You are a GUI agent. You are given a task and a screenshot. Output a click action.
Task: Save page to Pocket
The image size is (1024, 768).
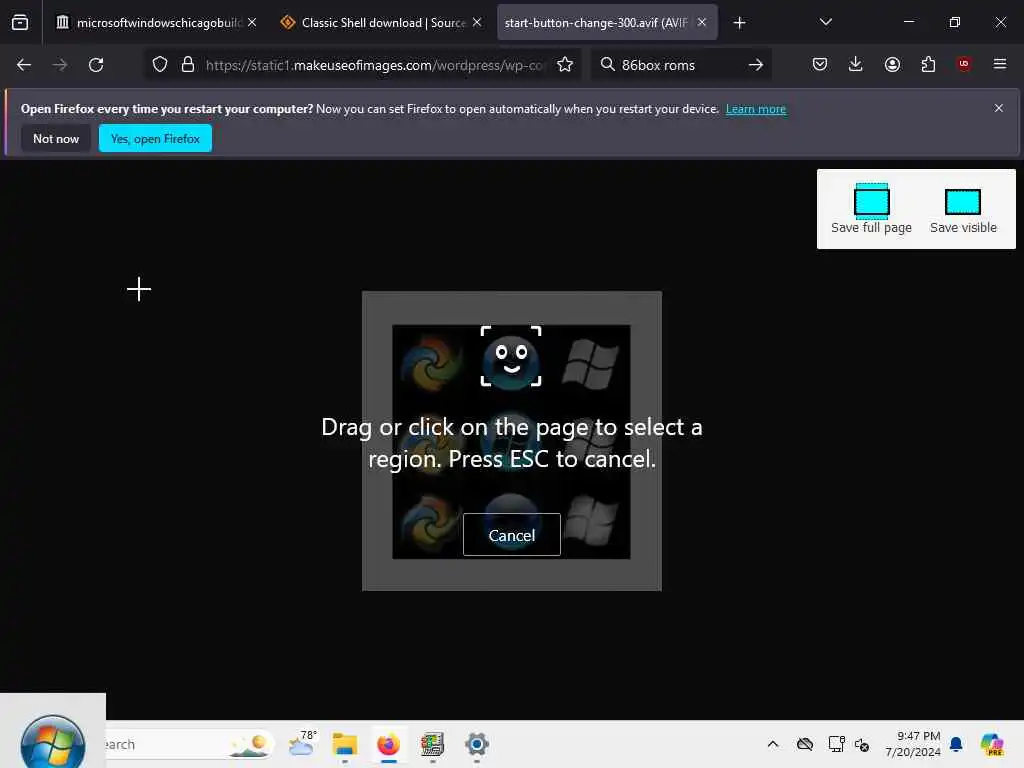click(x=820, y=65)
